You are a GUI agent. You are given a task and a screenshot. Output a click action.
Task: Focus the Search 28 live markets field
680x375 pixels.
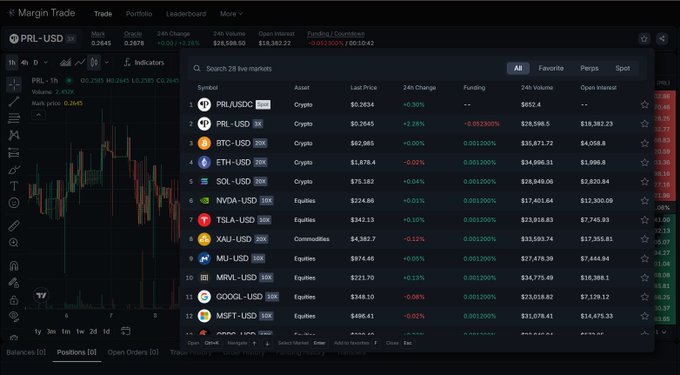click(x=347, y=68)
